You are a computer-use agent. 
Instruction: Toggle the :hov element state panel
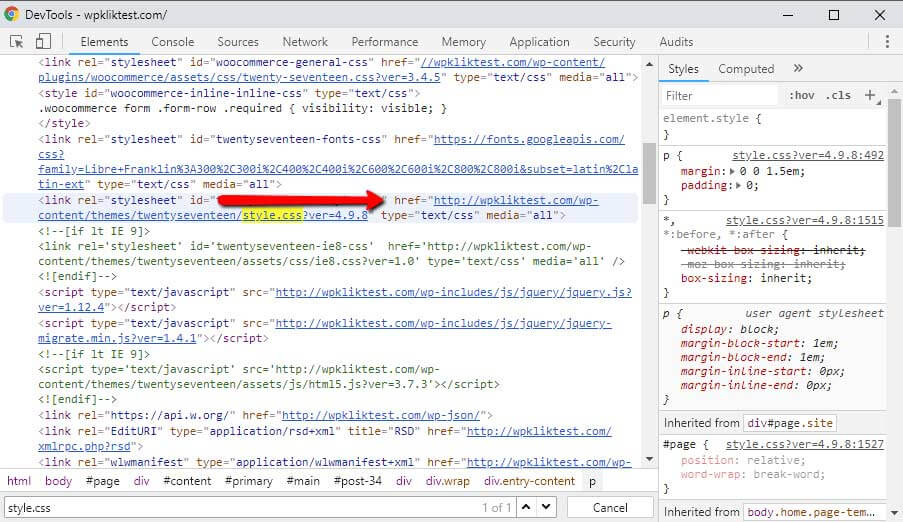802,95
